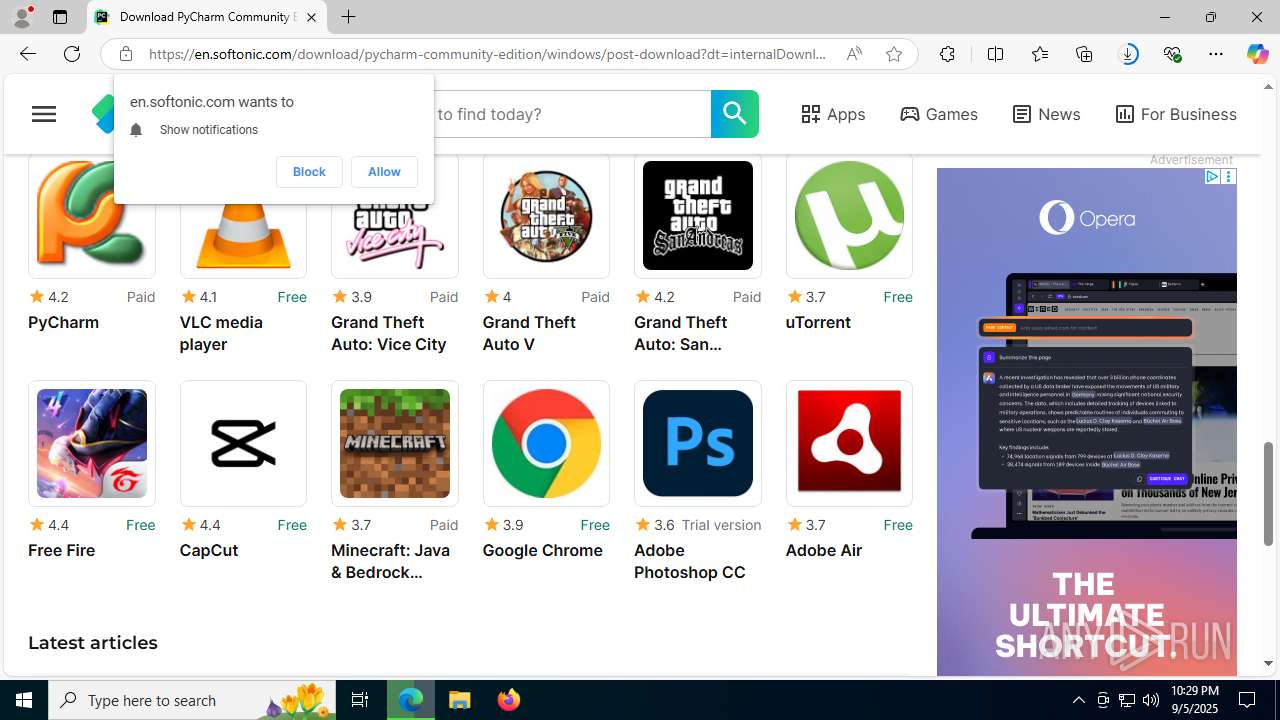Open the Minecraft app icon
This screenshot has width=1280, height=720.
point(394,443)
